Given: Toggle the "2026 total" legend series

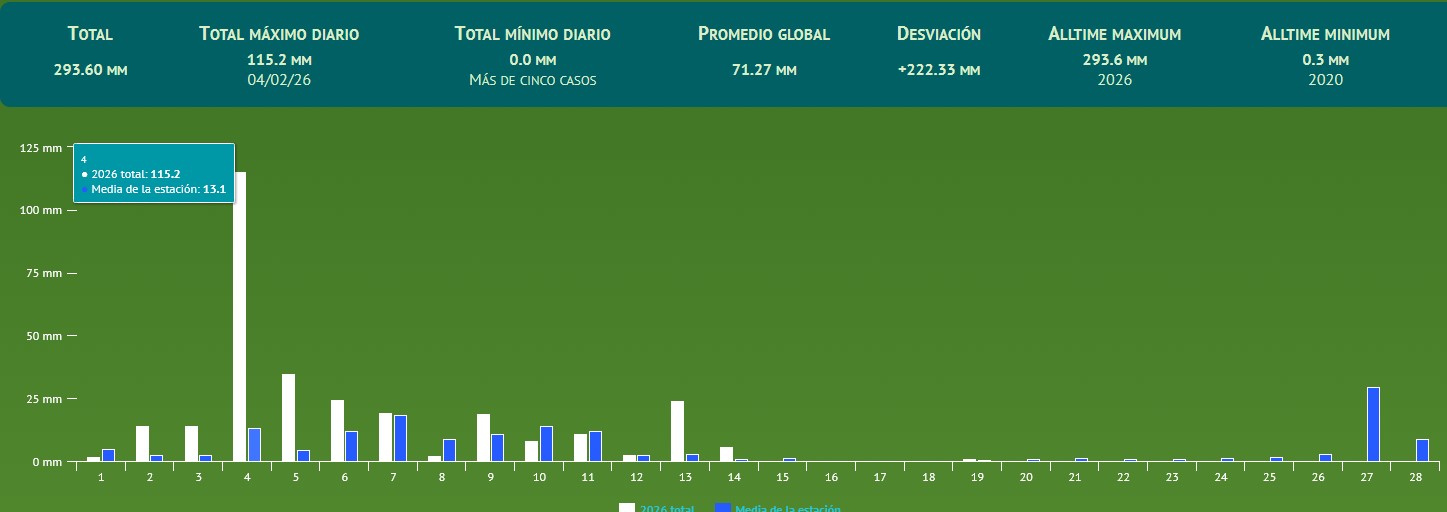Looking at the screenshot, I should (x=667, y=508).
